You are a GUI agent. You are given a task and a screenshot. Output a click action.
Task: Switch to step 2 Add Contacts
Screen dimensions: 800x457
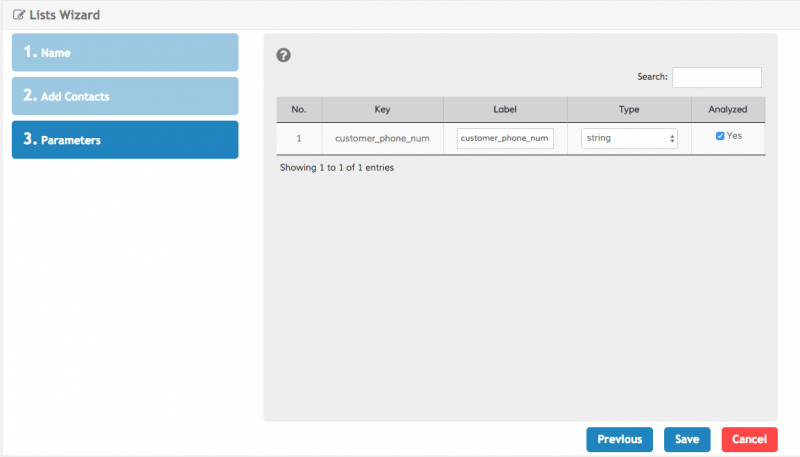click(125, 96)
